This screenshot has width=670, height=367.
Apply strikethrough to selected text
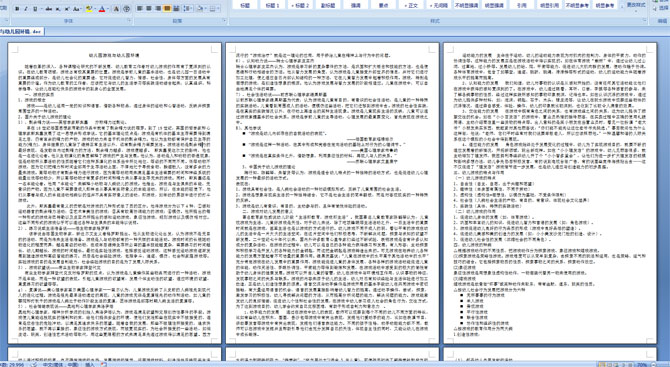pyautogui.click(x=48, y=9)
